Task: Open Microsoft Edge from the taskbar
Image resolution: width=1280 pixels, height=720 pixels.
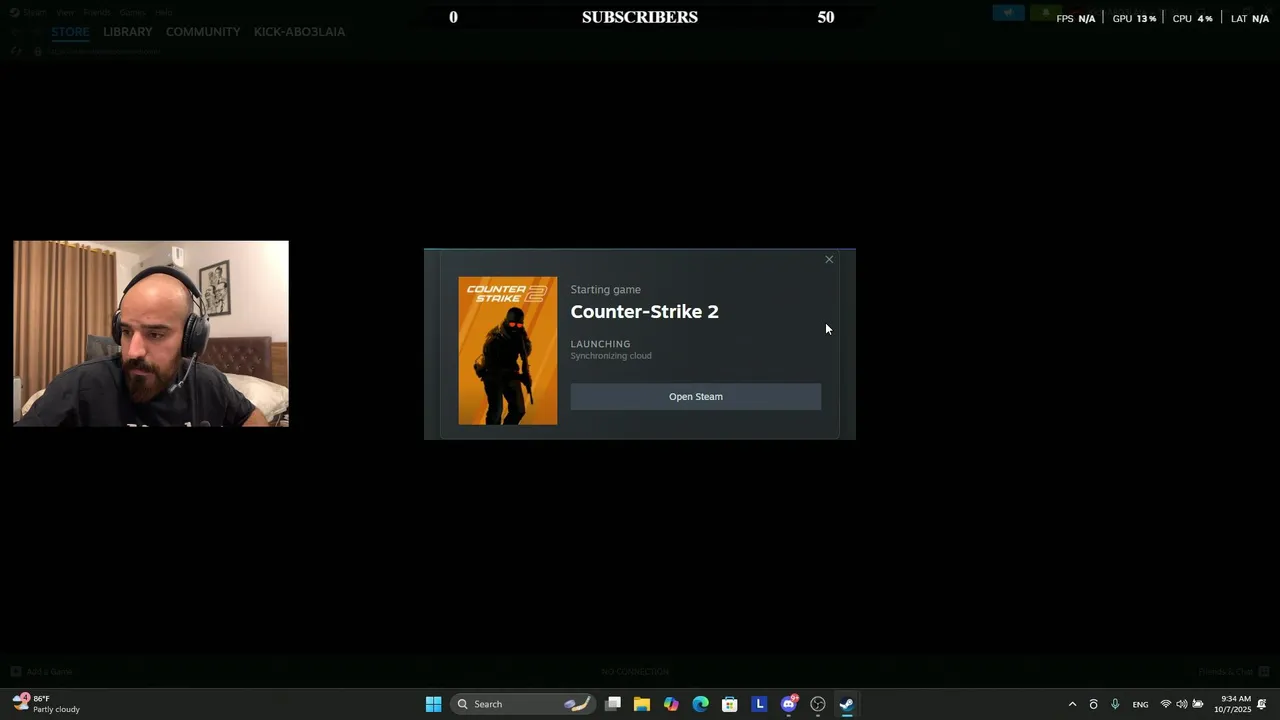Action: [701, 704]
